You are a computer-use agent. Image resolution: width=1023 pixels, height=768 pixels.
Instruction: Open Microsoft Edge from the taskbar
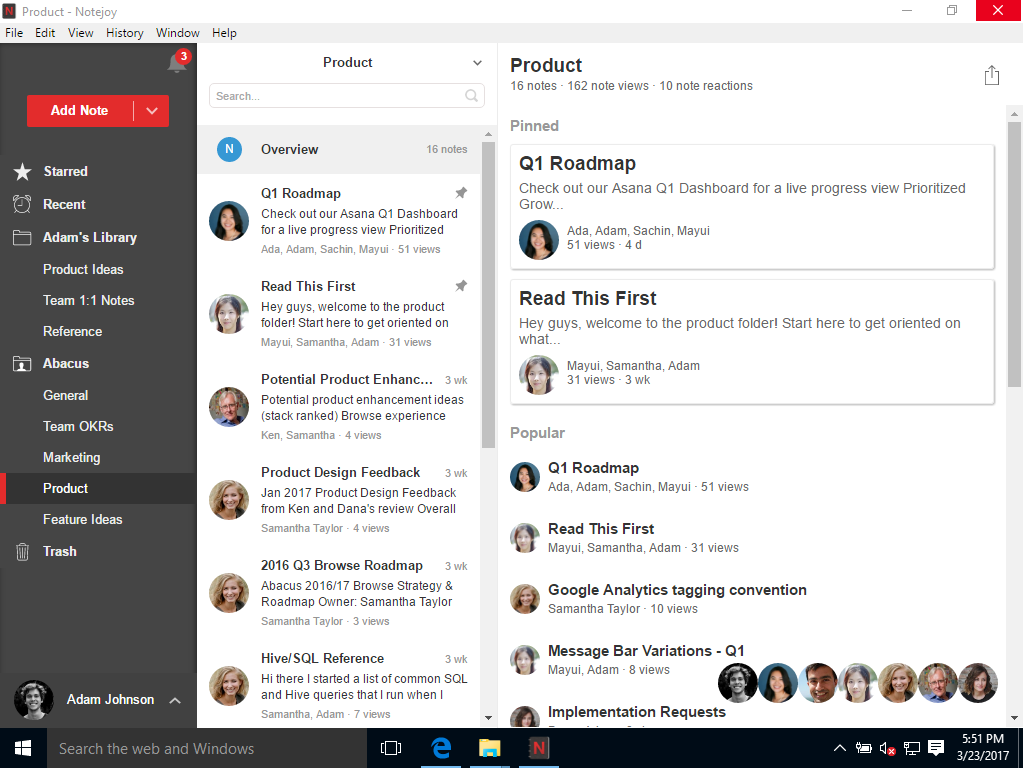pos(440,748)
